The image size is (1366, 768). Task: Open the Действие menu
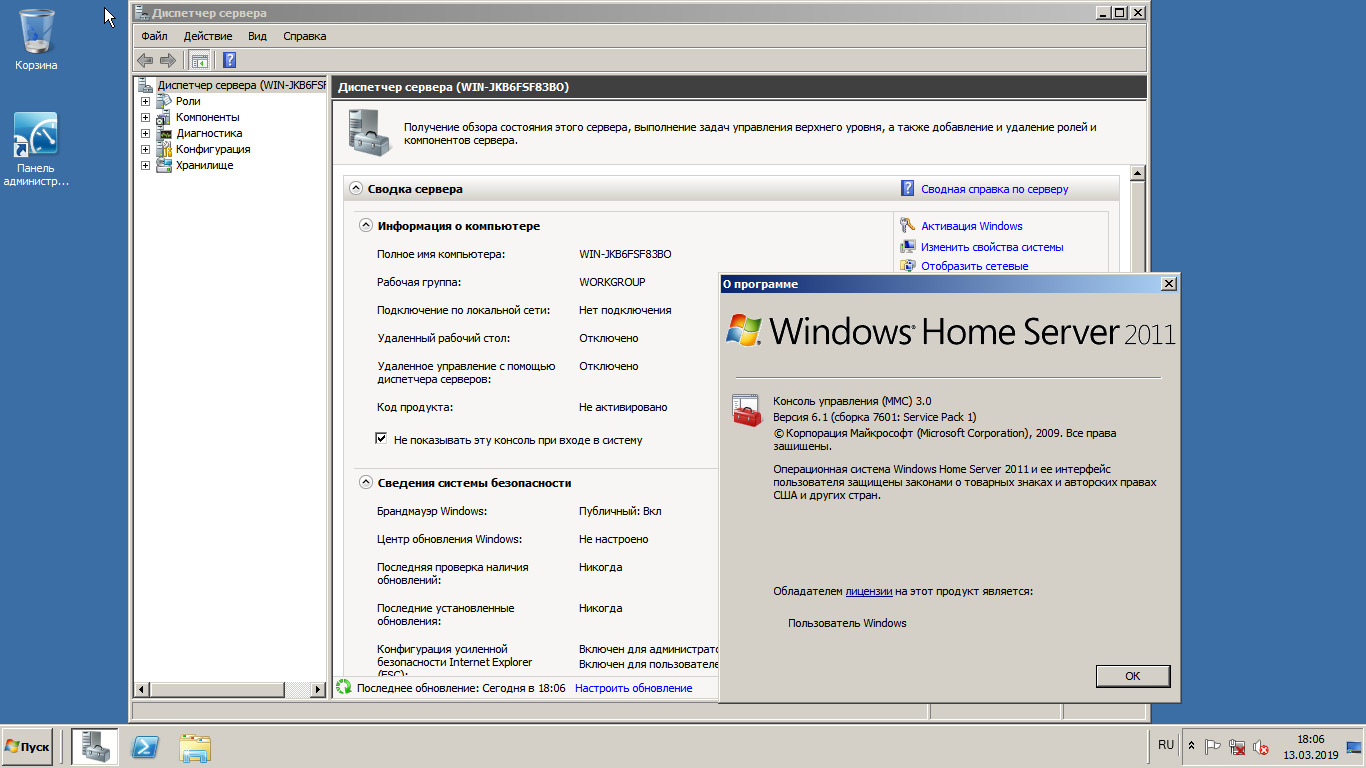208,36
